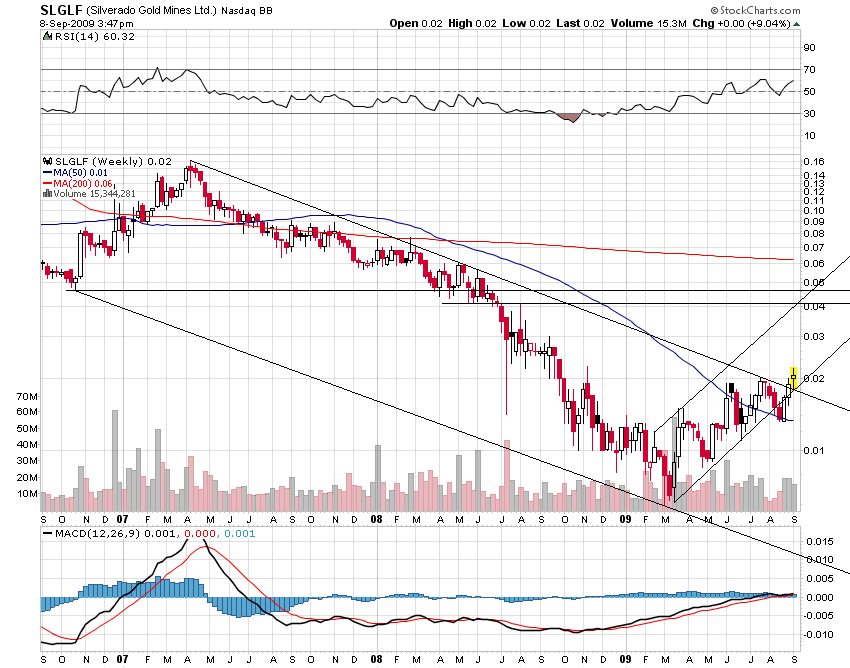Click the 30 label on RSI axis
The image size is (850, 668).
coord(809,113)
